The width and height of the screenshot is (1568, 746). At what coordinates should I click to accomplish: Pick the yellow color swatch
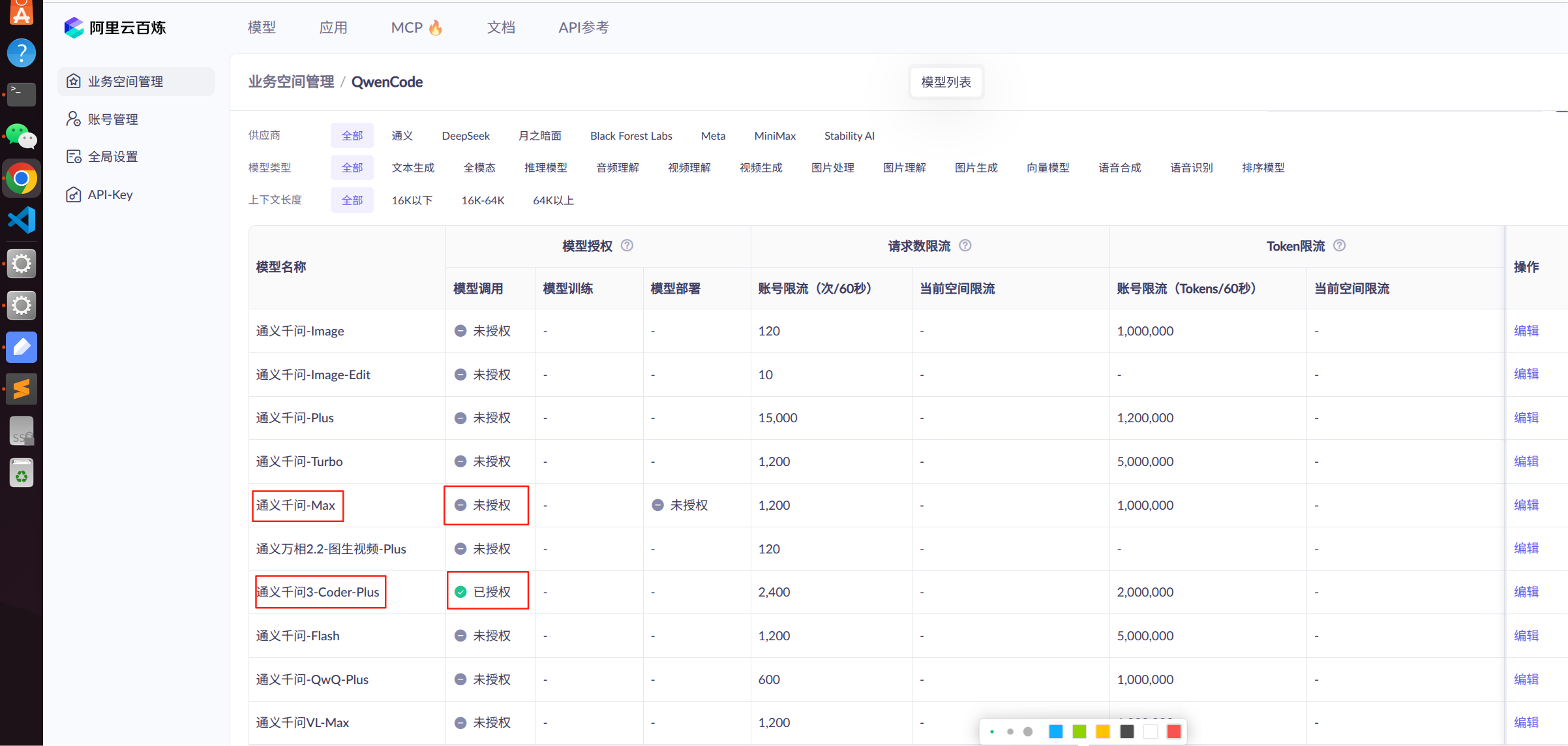pos(1103,732)
